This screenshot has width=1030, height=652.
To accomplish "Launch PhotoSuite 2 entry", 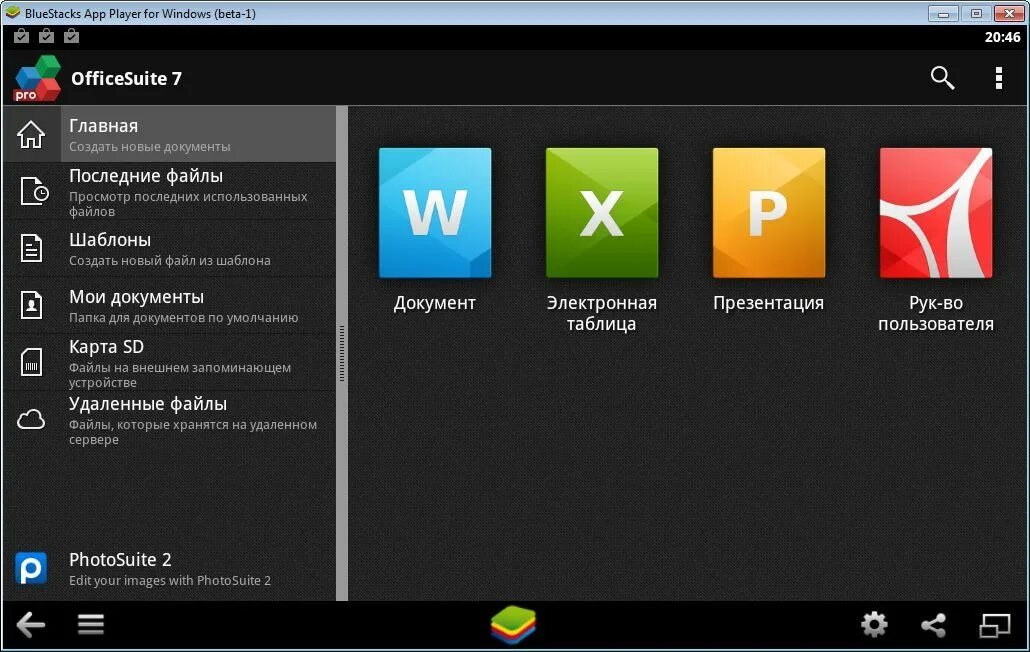I will [x=169, y=569].
